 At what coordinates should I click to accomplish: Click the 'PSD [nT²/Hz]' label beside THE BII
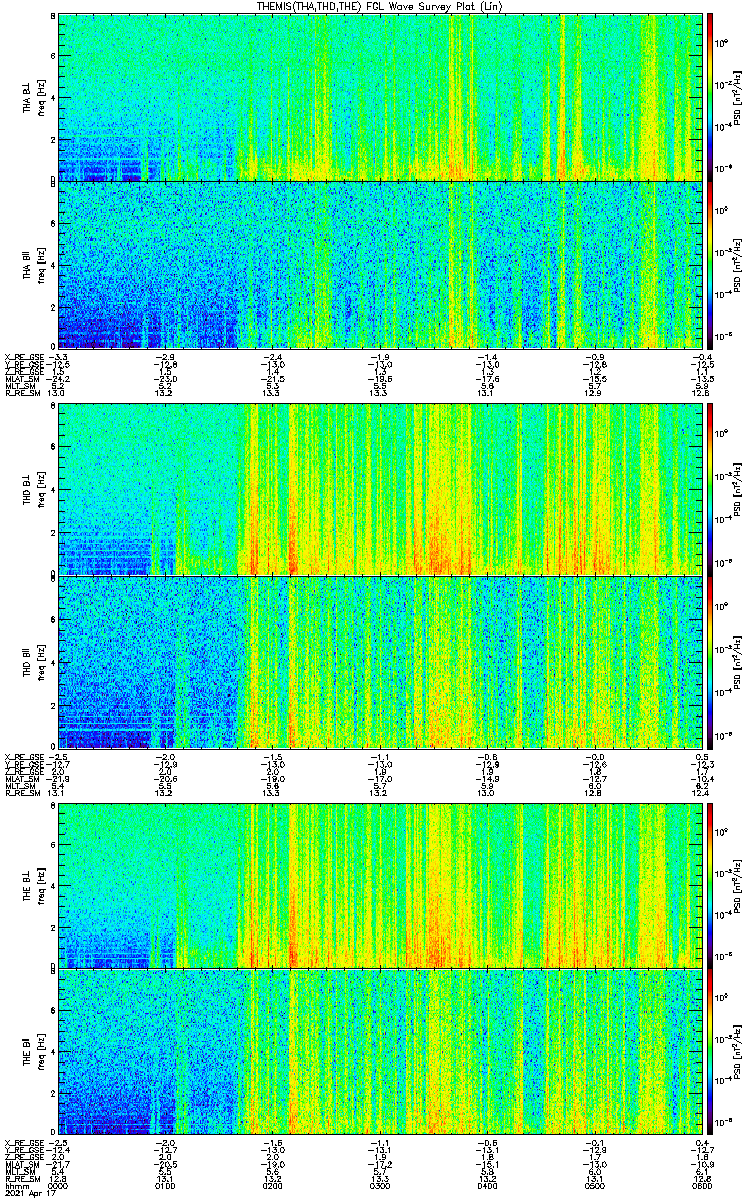coord(736,1052)
